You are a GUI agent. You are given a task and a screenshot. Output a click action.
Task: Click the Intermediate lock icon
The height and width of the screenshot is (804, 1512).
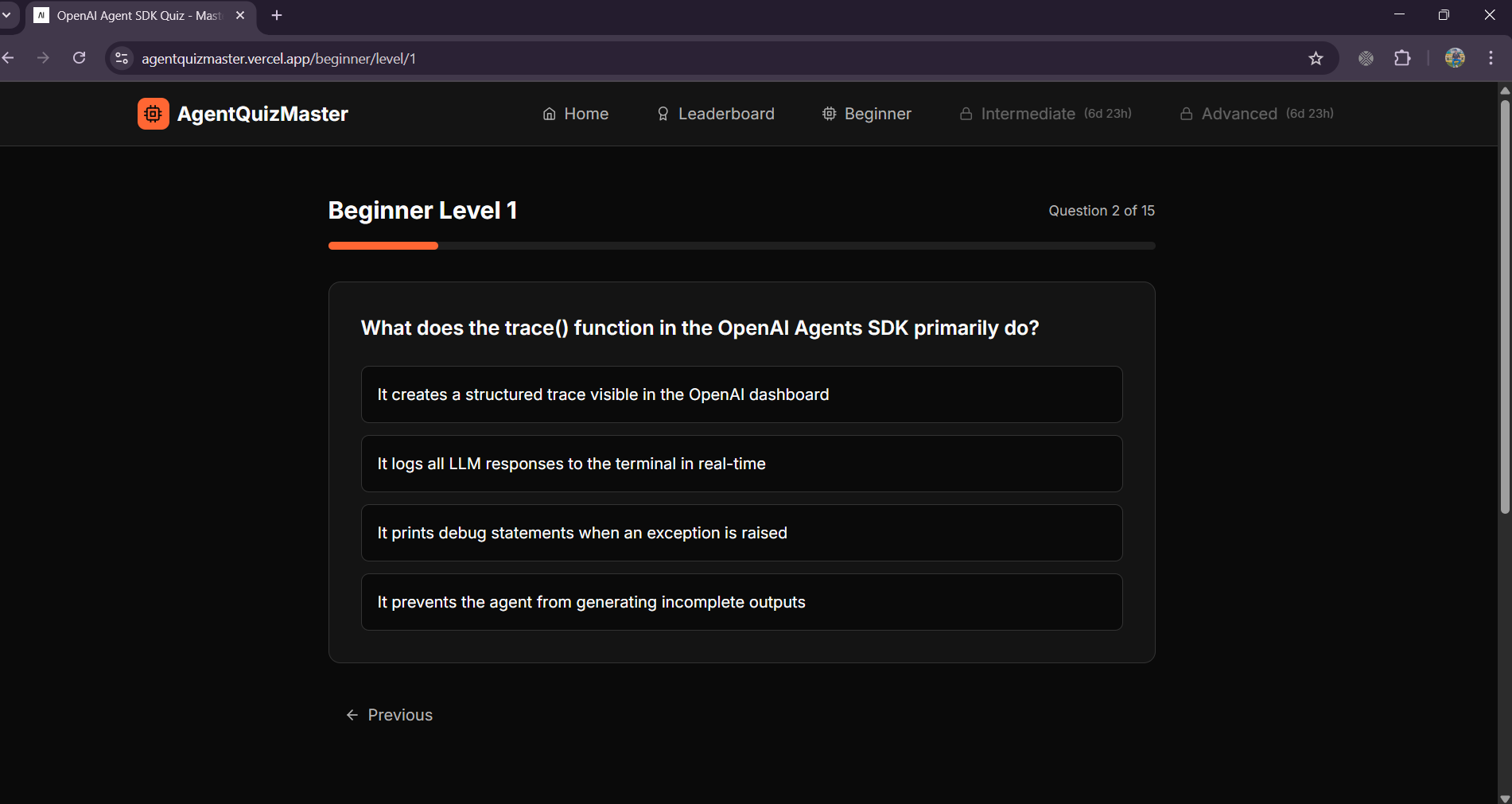(966, 114)
